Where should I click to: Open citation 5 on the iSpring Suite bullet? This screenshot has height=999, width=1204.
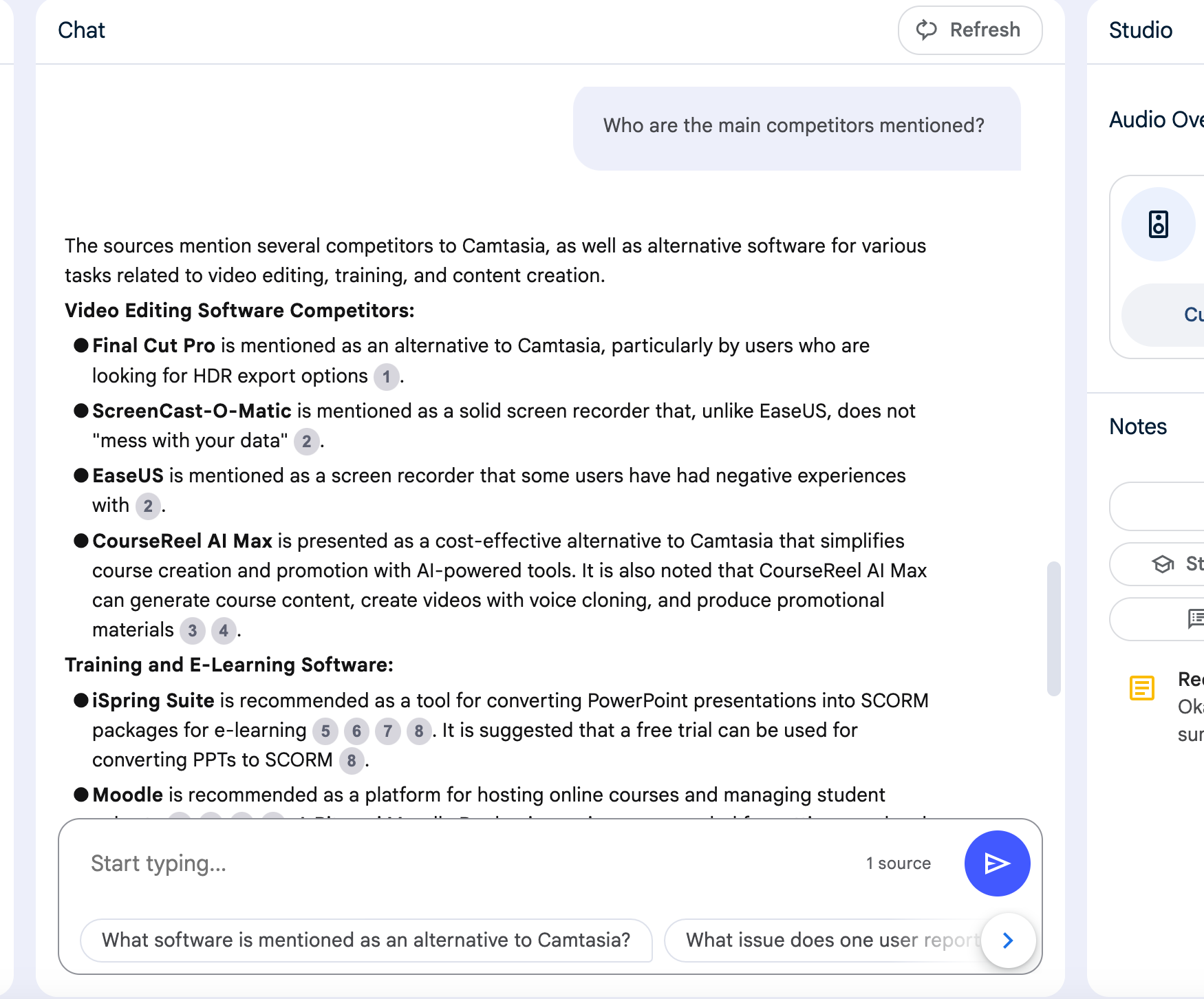point(325,731)
